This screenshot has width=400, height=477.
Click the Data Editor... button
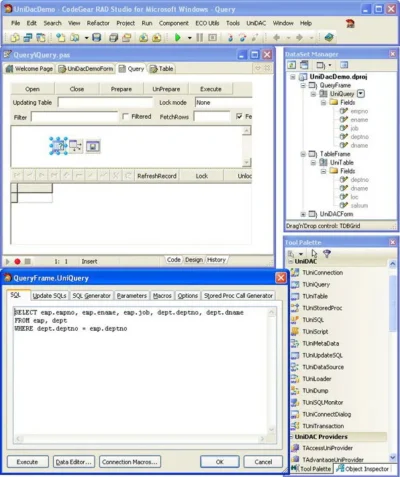click(x=74, y=462)
